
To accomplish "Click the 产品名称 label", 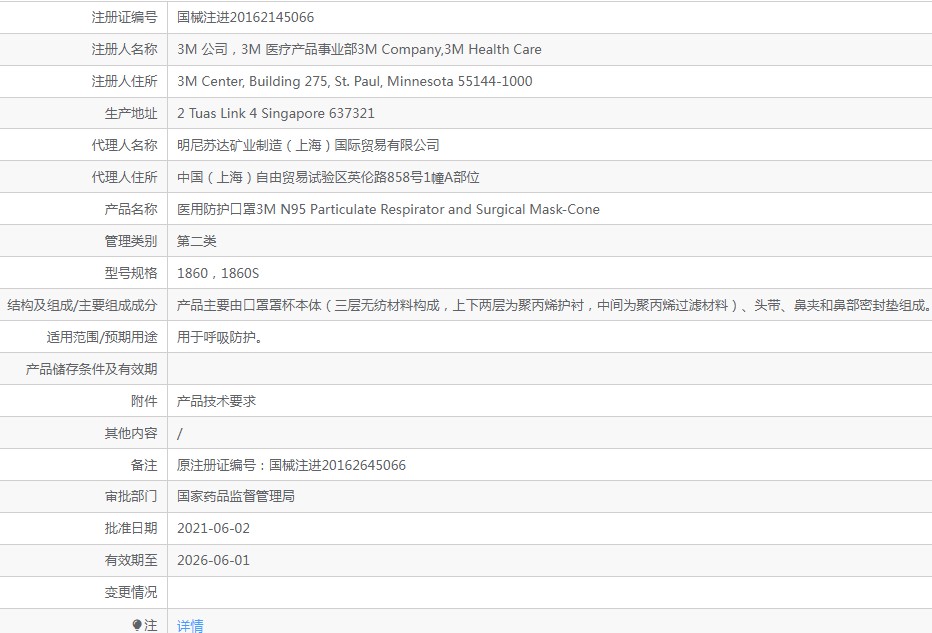I will 131,209.
